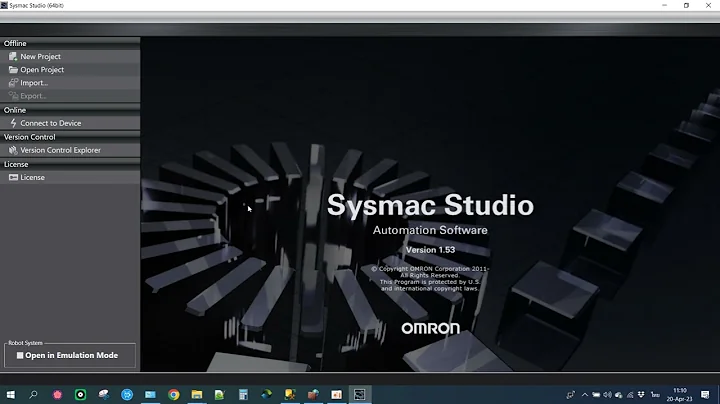Select Export... in the Offline list
Screen dimensions: 720x404
70,96
